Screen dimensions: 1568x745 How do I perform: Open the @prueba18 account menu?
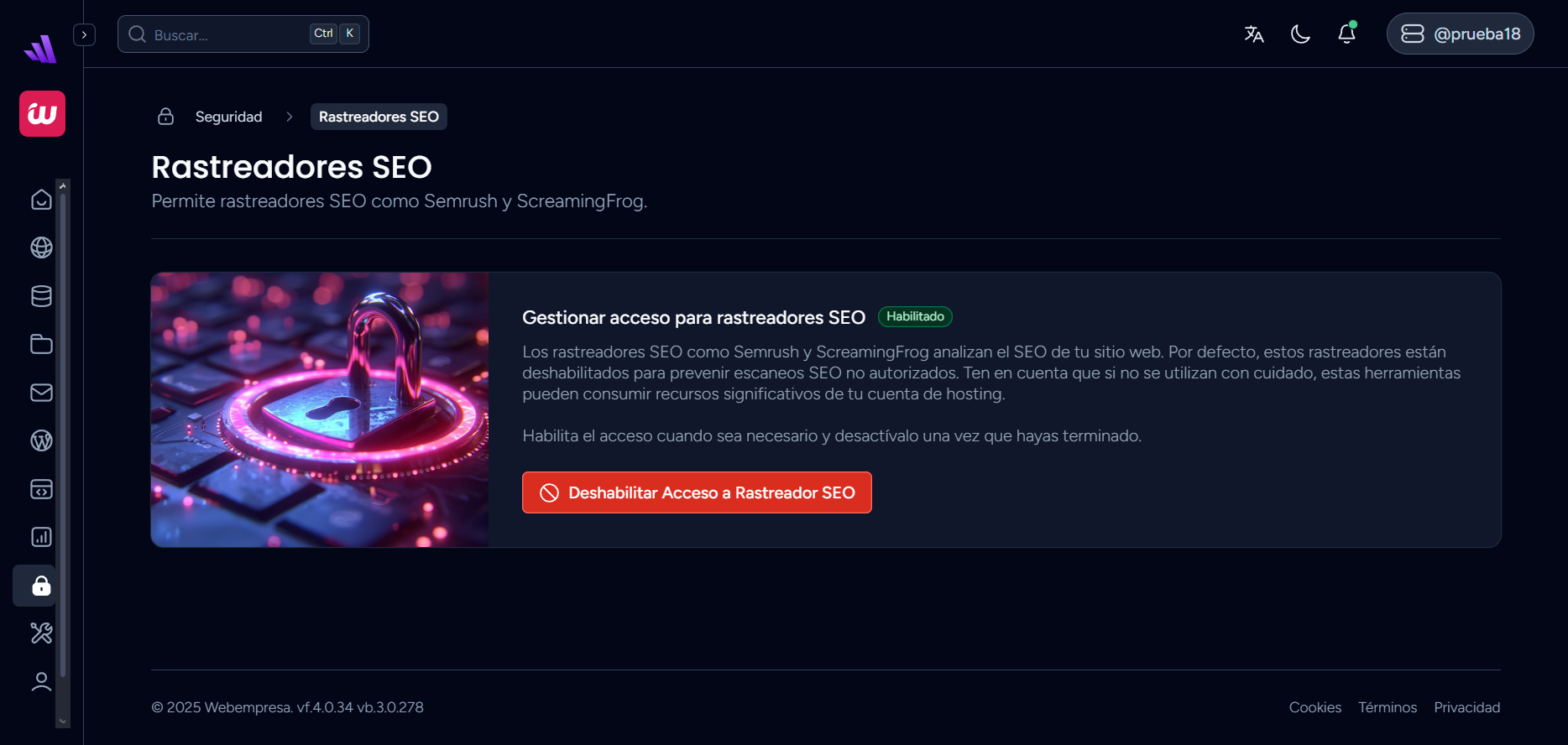[1460, 34]
